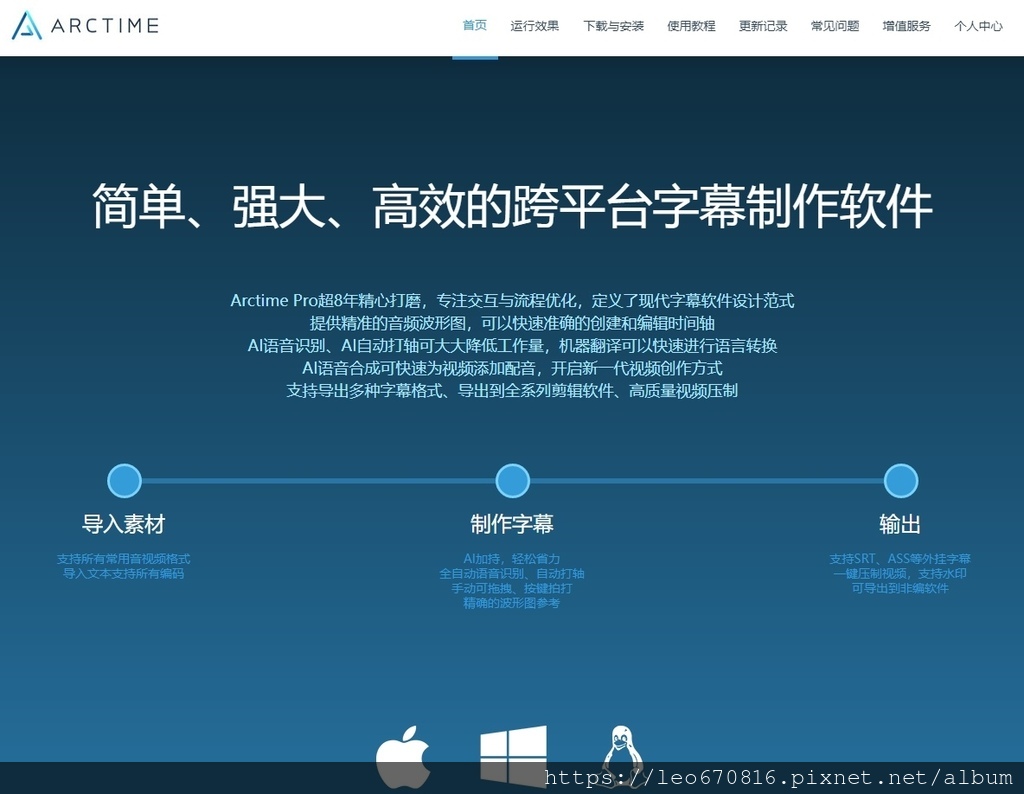Viewport: 1024px width, 794px height.
Task: Click the 输出 step circle
Action: click(x=901, y=481)
